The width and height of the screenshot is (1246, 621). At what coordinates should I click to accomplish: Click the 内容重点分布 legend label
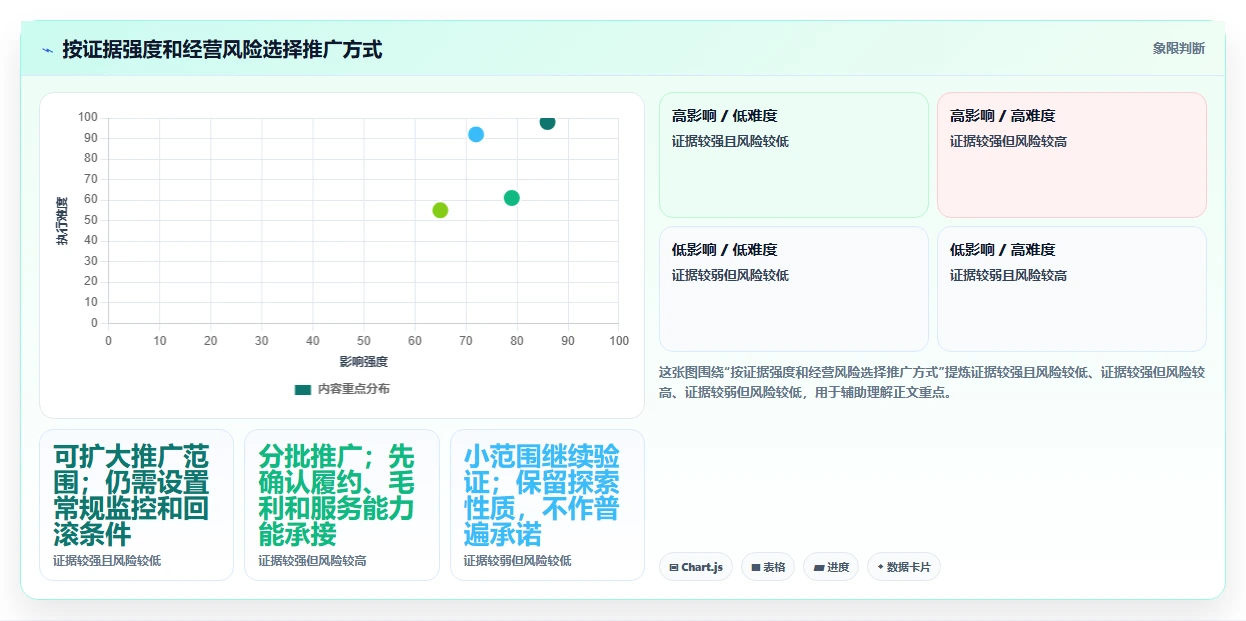pos(353,389)
